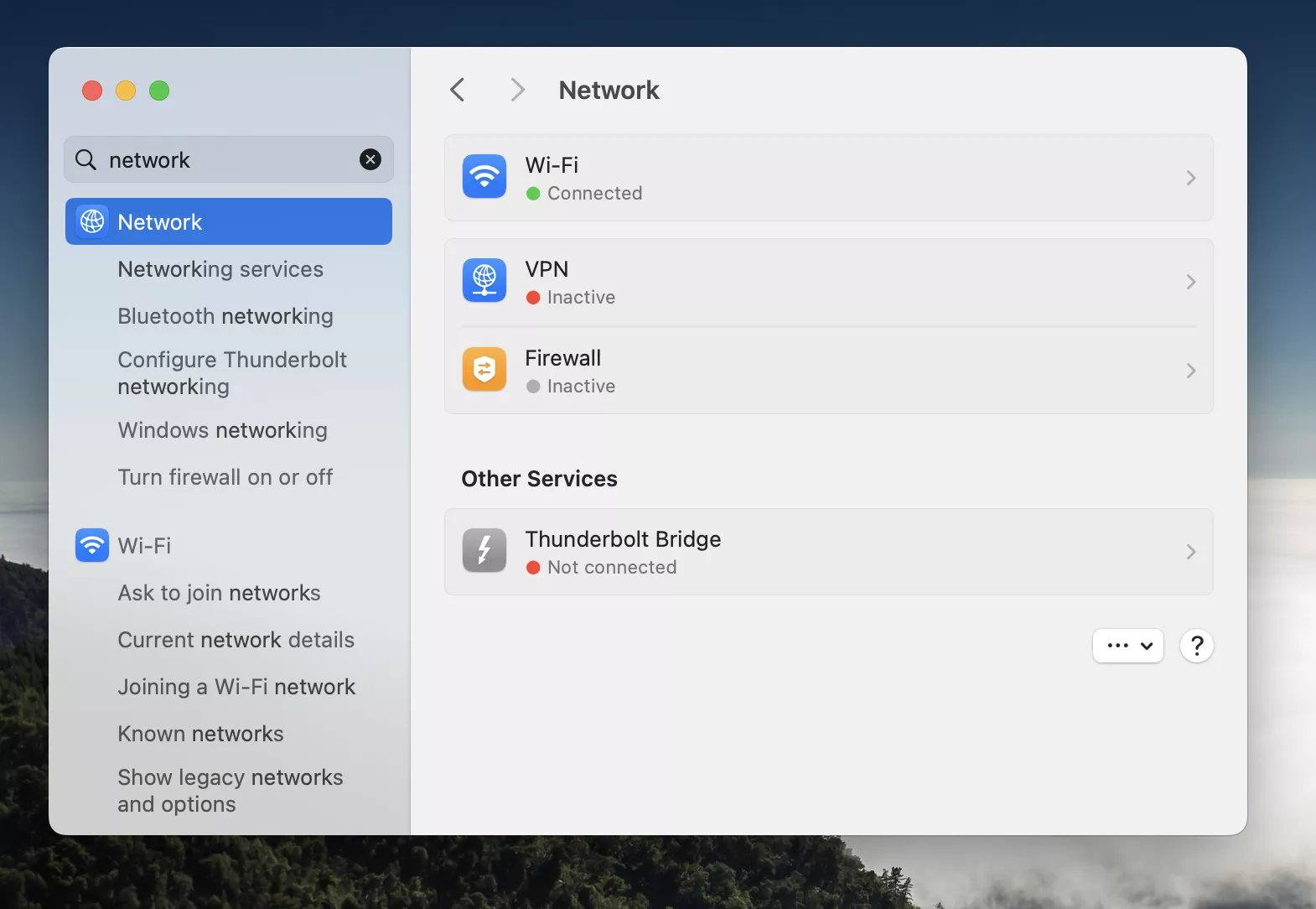Select the Network globe icon in sidebar
This screenshot has height=909, width=1316.
pyautogui.click(x=92, y=221)
